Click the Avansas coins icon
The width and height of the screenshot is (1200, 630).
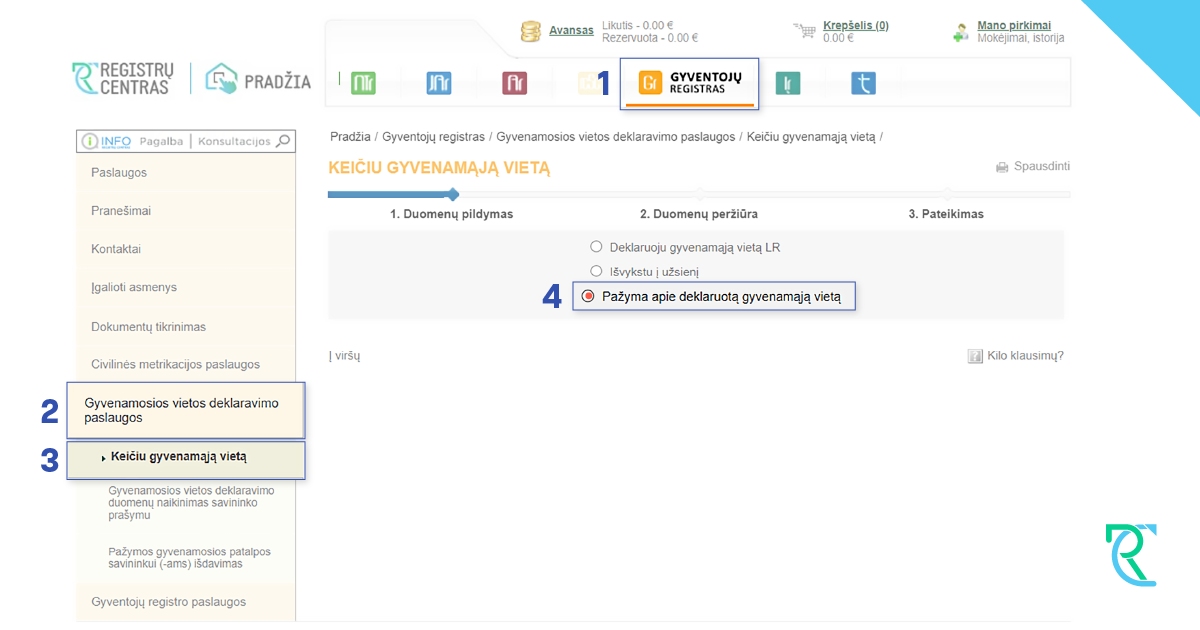click(531, 31)
